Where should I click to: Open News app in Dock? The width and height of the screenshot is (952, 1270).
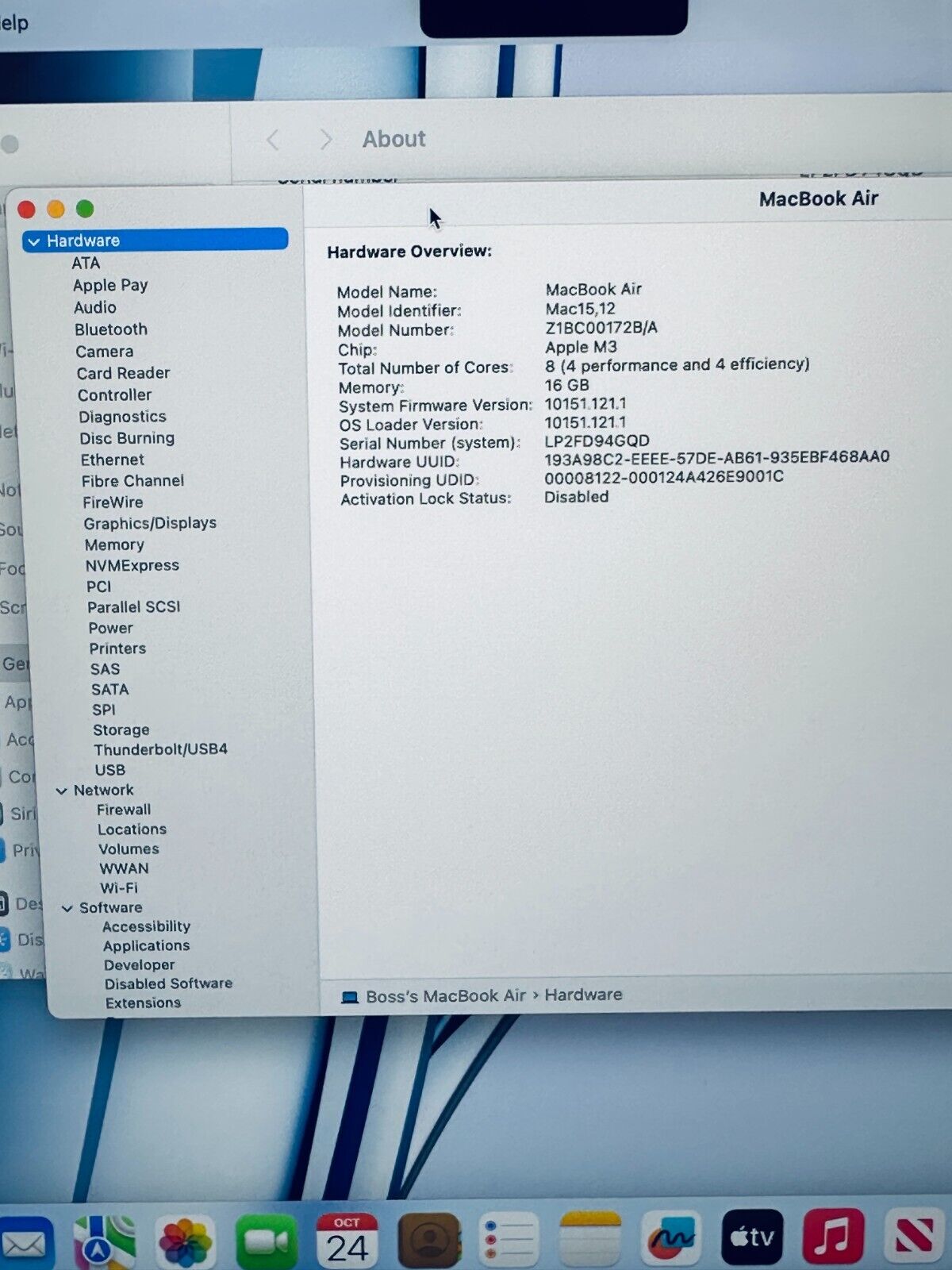tap(914, 1236)
